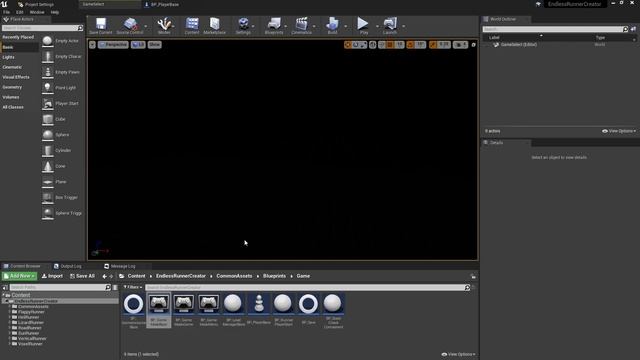The height and width of the screenshot is (360, 640).
Task: Open the viewport options dropdown arrow
Action: click(92, 44)
